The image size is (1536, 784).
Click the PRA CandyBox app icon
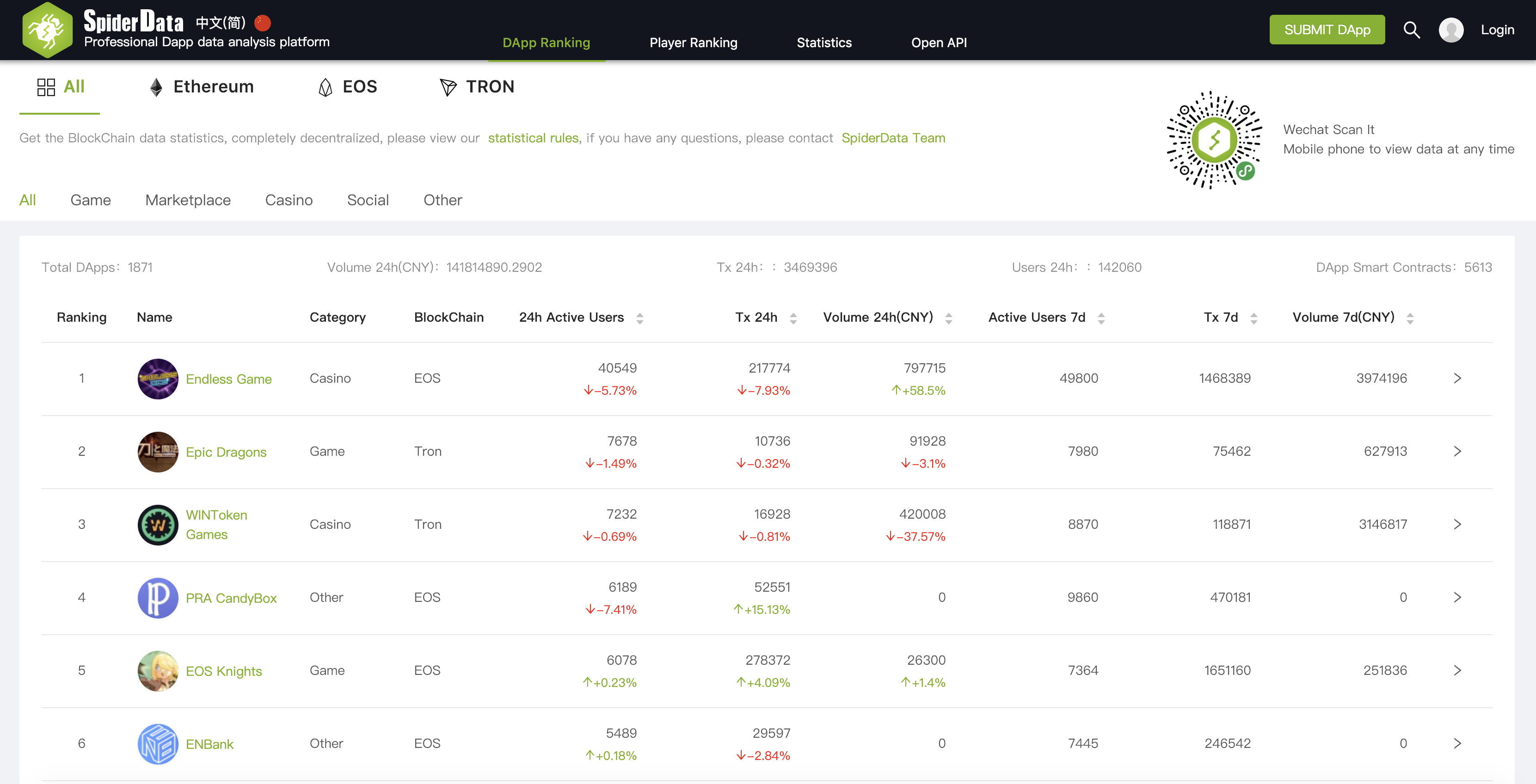point(157,597)
